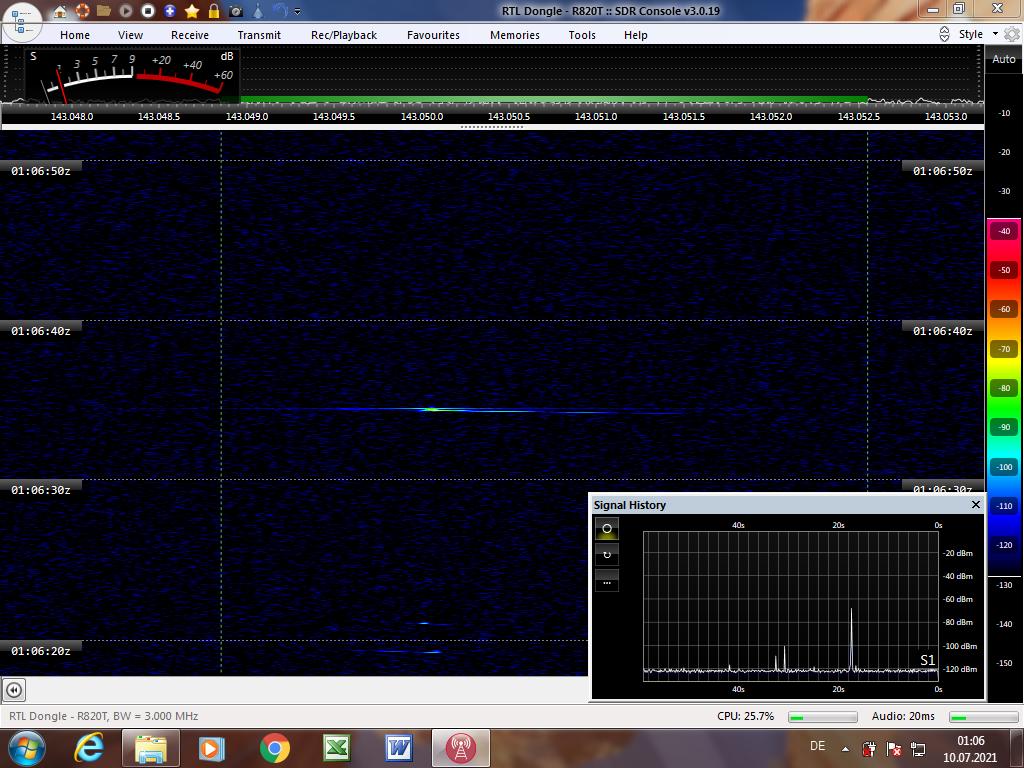Click frequency label 143.050.0 on the scale
Viewport: 1024px width, 768px height.
(x=422, y=116)
